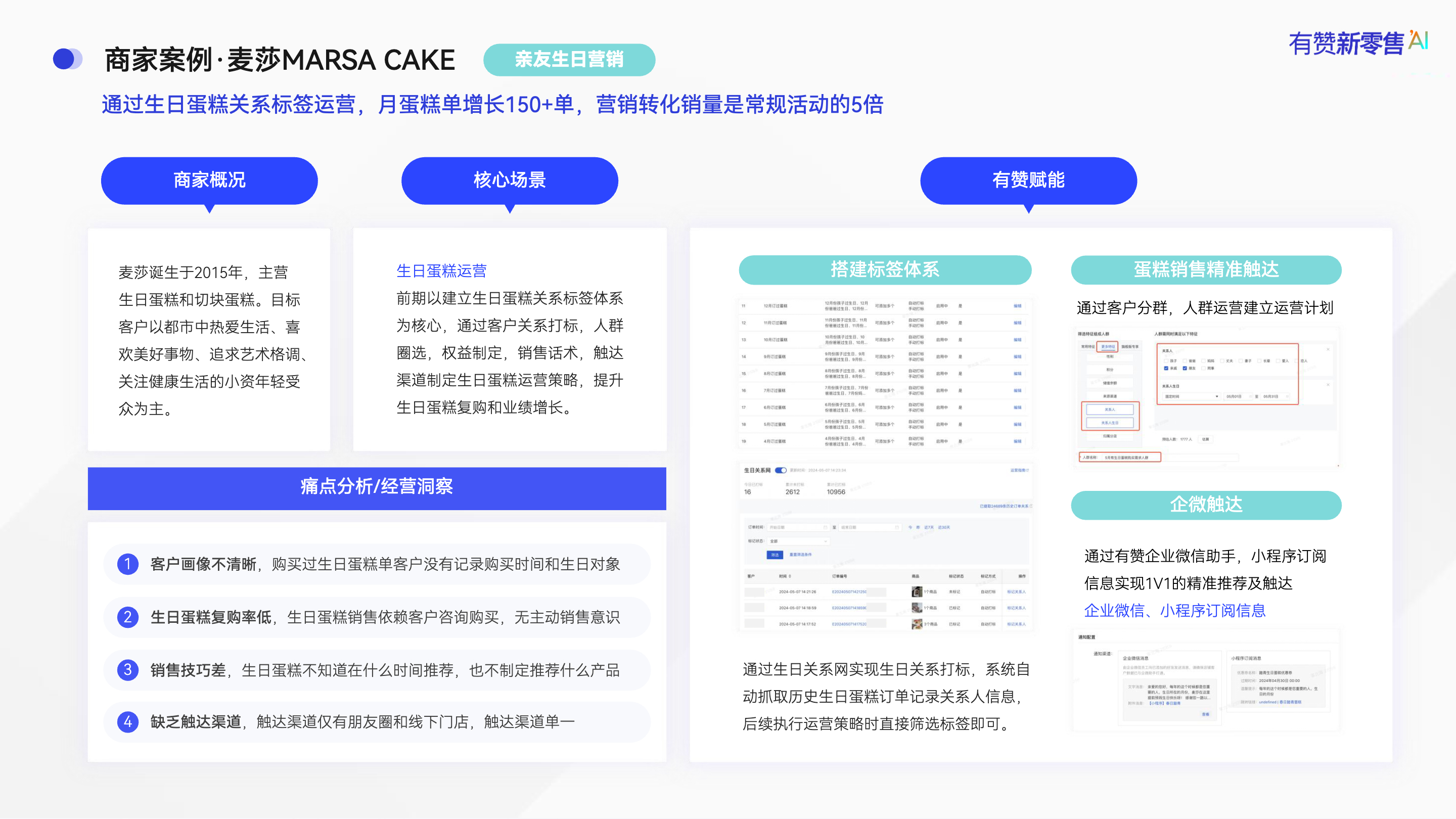This screenshot has width=1456, height=819.
Task: Open the 05月01日 start date picker
Action: tap(1238, 397)
